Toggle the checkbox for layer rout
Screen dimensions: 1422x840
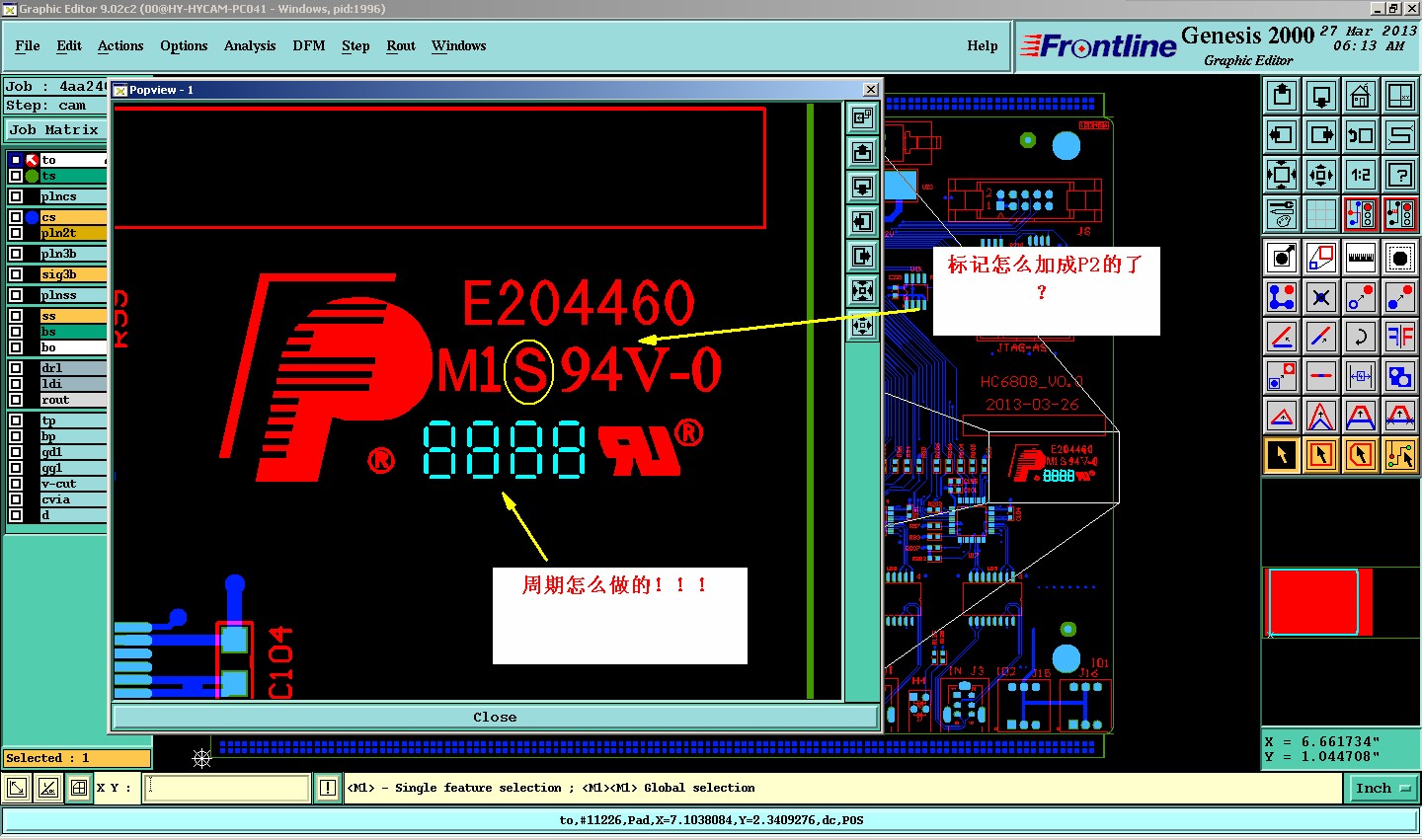[x=16, y=400]
